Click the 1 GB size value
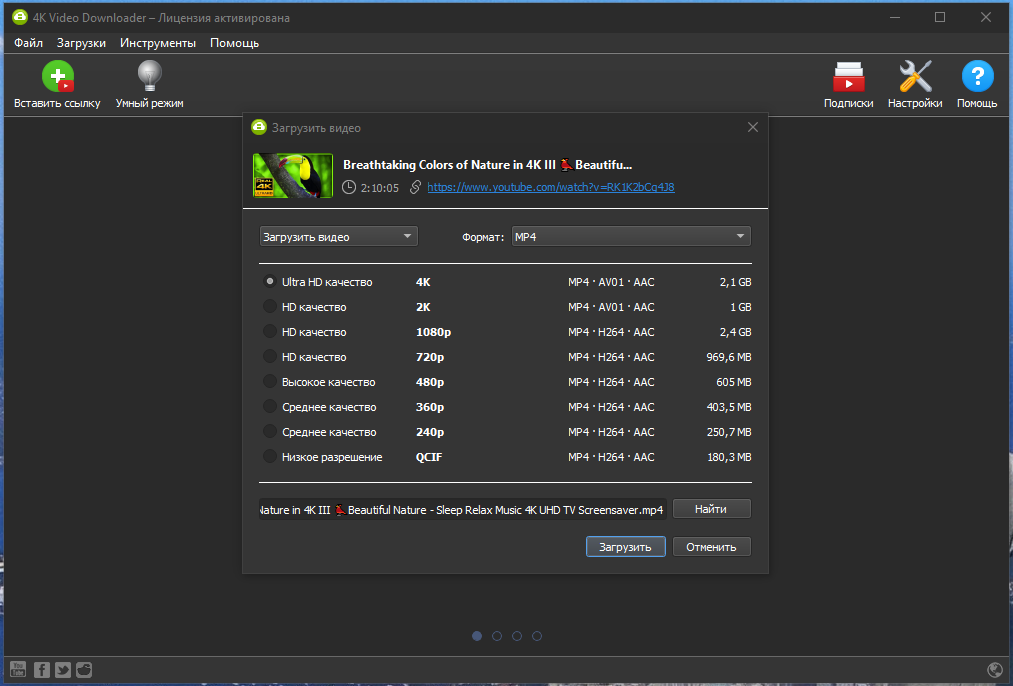The height and width of the screenshot is (686, 1013). pos(740,307)
